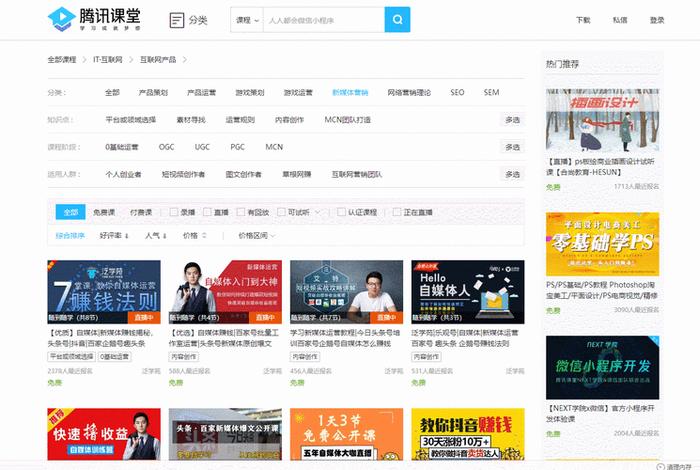This screenshot has width=700, height=470.
Task: Click inside the search input field
Action: pos(324,20)
